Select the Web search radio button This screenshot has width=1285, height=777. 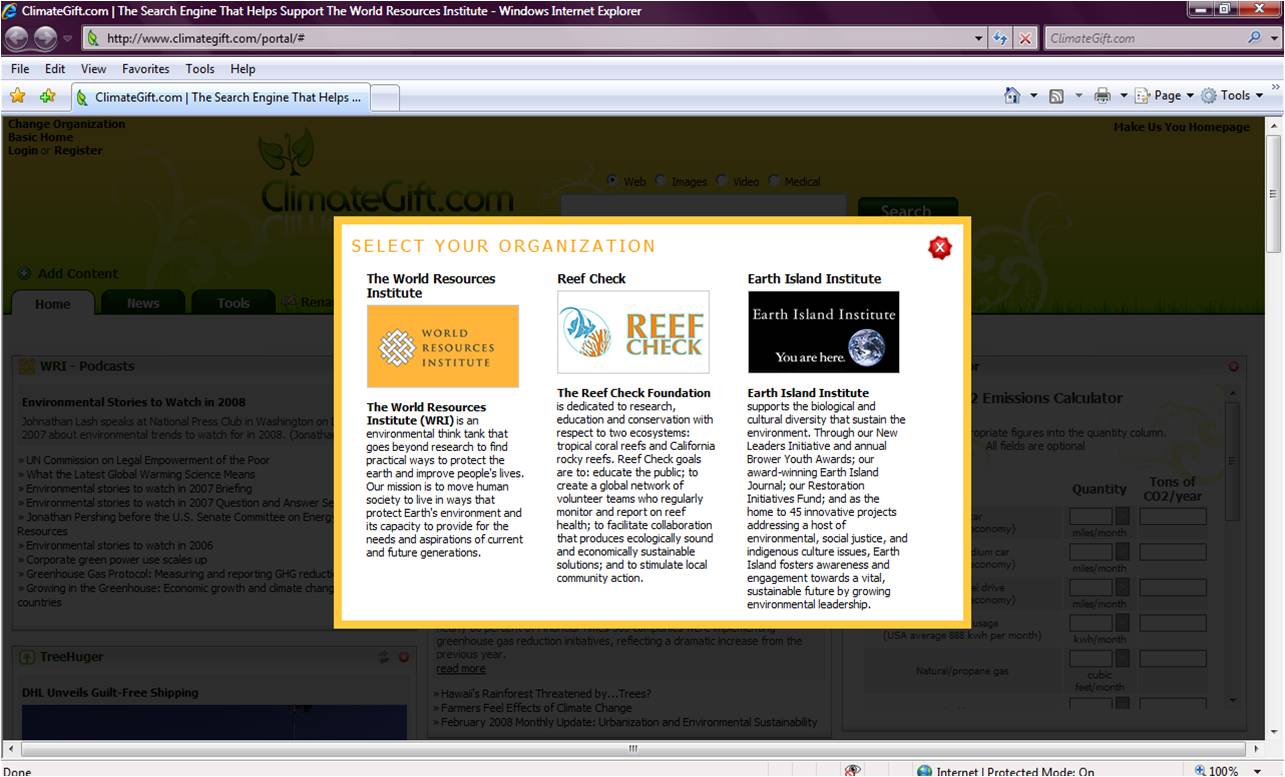coord(613,181)
